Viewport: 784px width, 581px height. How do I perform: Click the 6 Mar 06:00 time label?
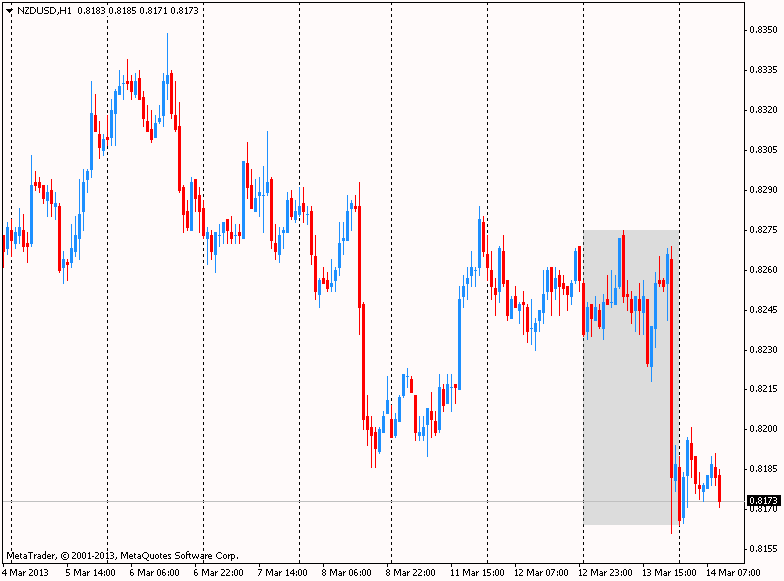click(x=154, y=572)
